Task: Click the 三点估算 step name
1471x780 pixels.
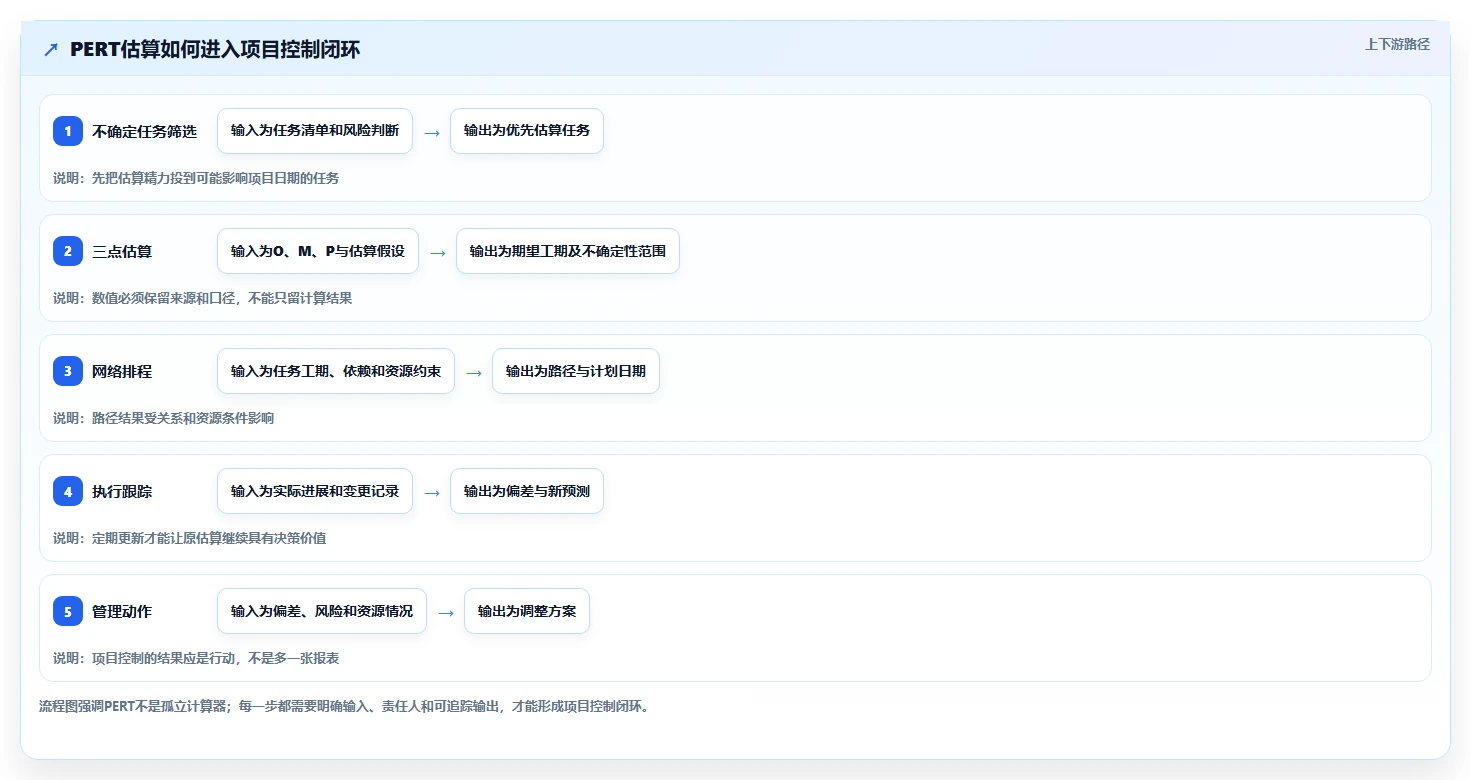Action: point(122,251)
